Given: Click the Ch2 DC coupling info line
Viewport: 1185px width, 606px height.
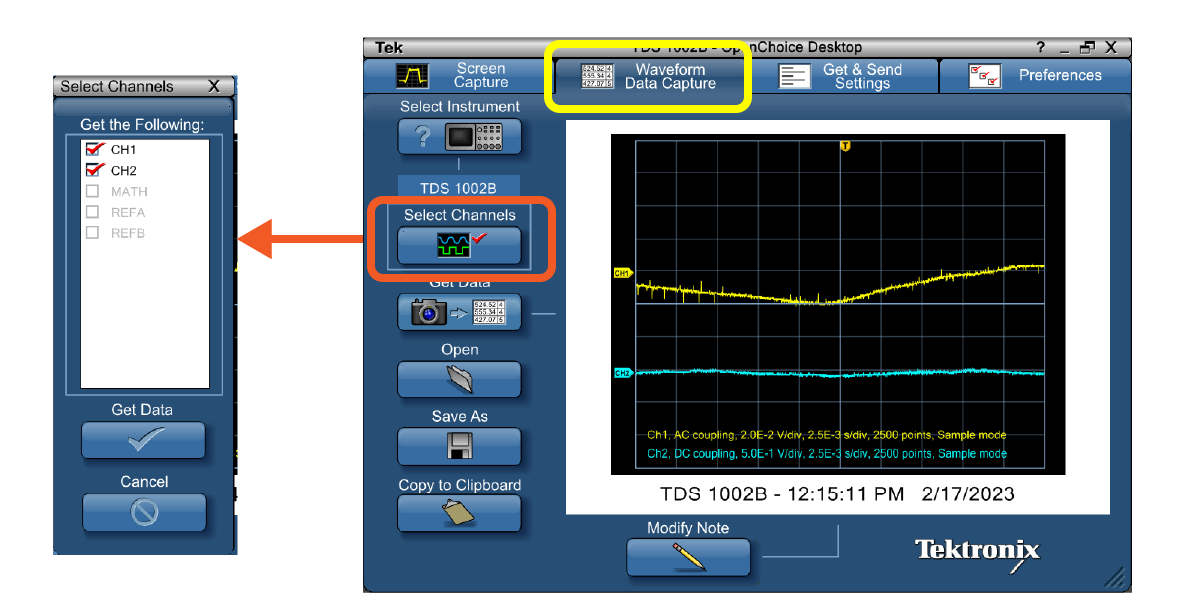Looking at the screenshot, I should click(x=827, y=454).
